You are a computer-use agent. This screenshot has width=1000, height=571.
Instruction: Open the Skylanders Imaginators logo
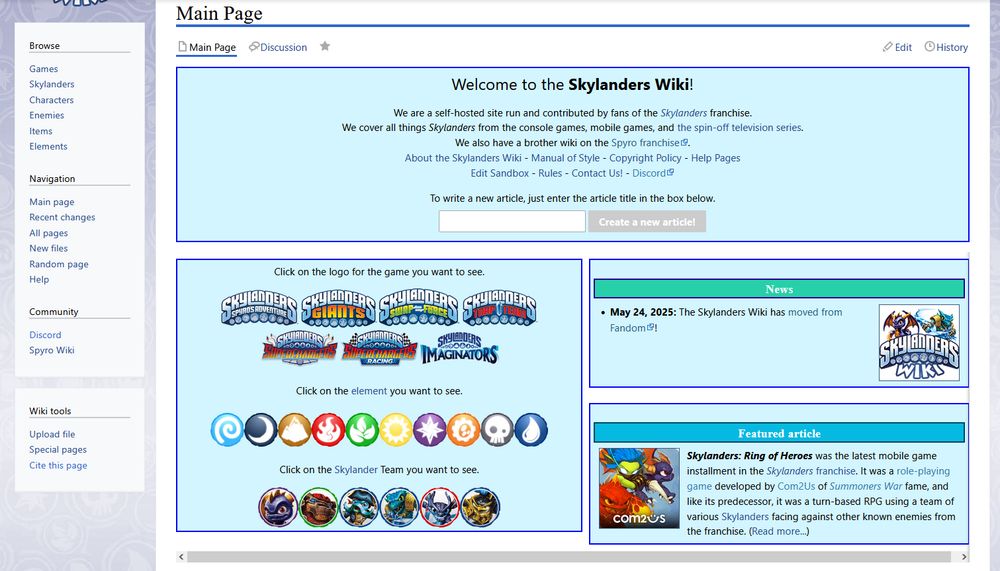pyautogui.click(x=459, y=348)
